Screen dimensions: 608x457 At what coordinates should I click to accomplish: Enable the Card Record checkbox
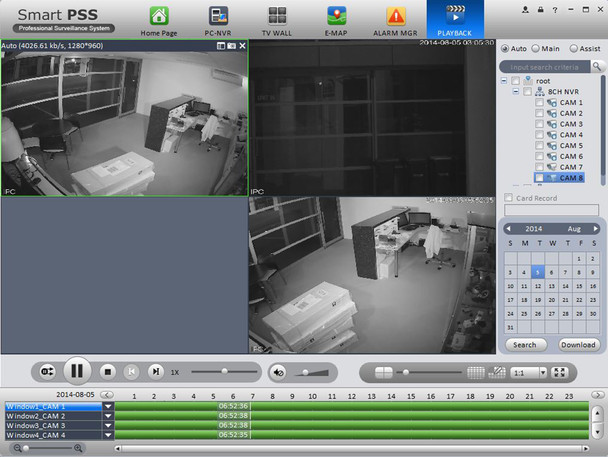click(x=508, y=197)
